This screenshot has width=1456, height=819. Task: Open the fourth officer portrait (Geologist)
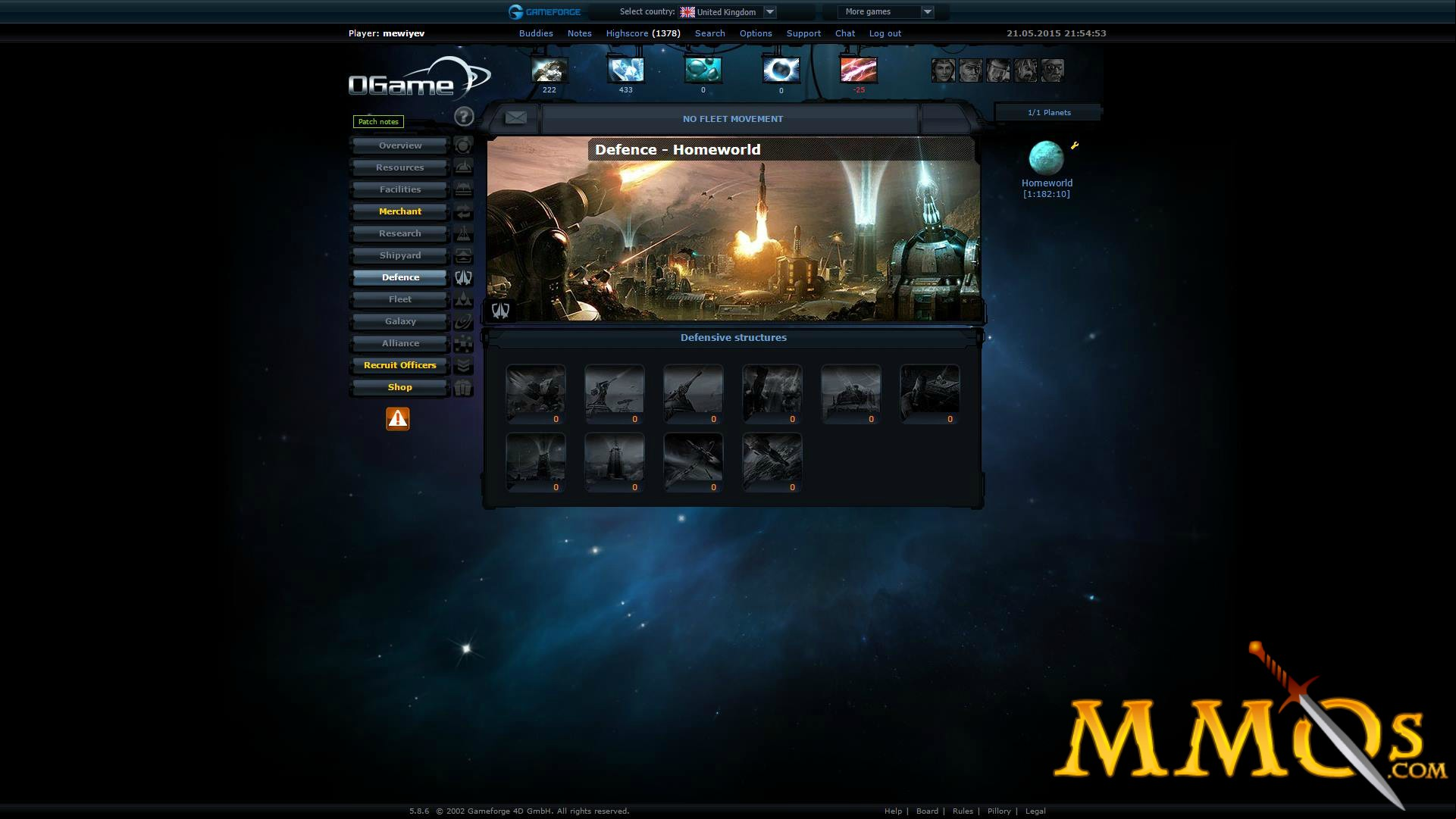(1025, 70)
